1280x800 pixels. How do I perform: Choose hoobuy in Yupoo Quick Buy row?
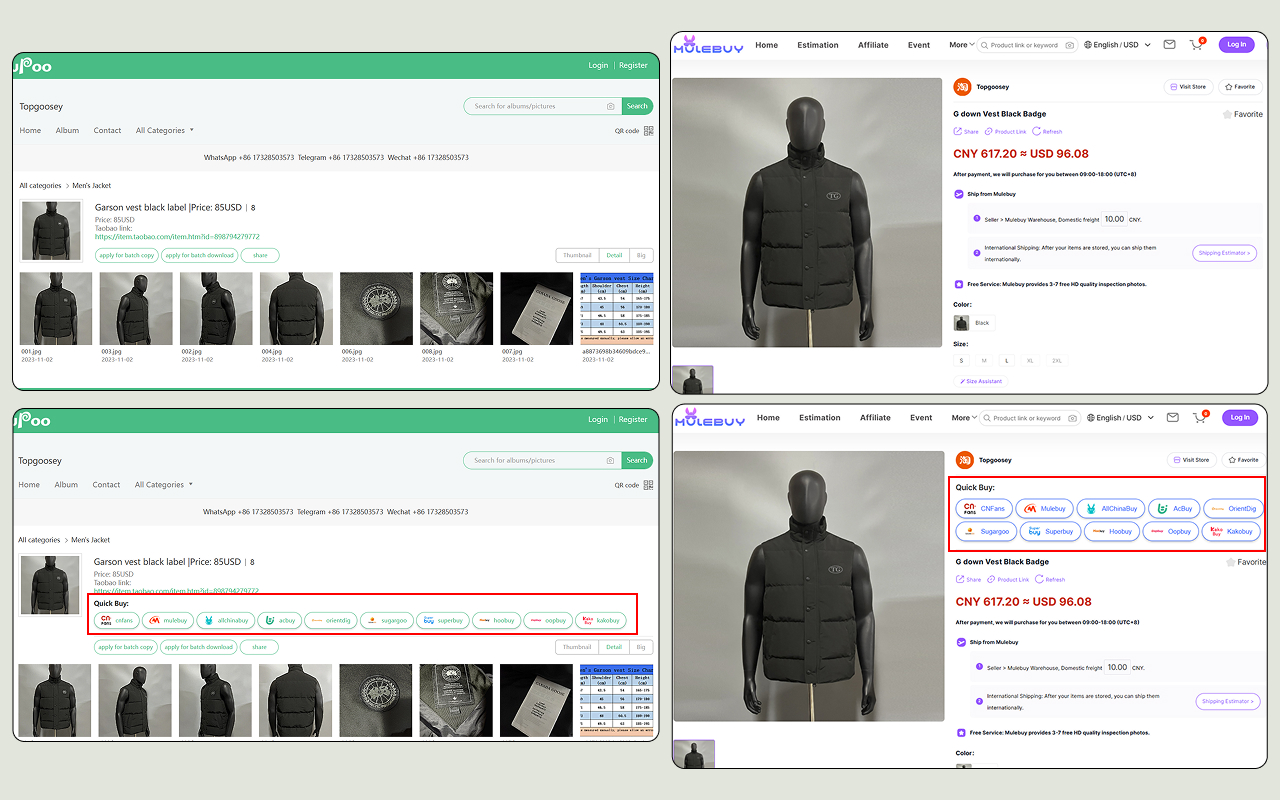497,620
